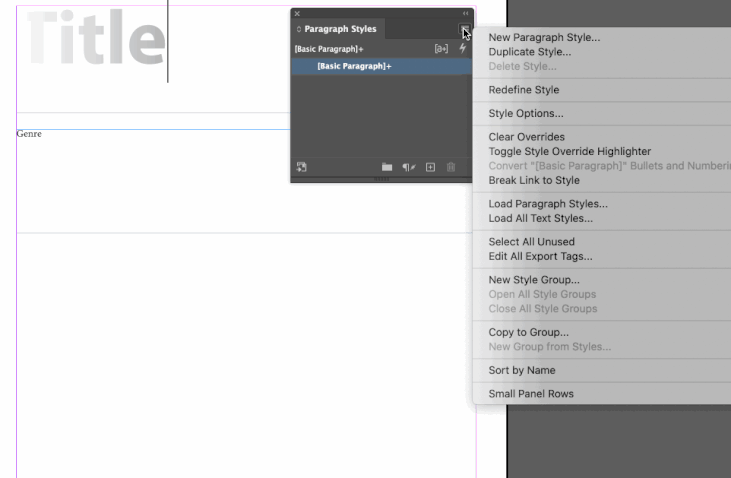Choose Clear Overrides menu entry
This screenshot has height=478, width=731.
coord(526,137)
